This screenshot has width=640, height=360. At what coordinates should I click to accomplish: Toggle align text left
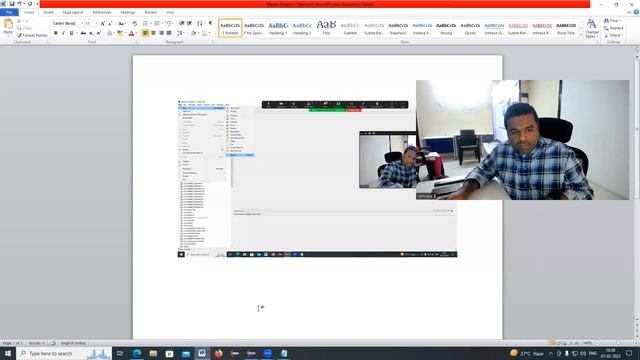pos(145,33)
